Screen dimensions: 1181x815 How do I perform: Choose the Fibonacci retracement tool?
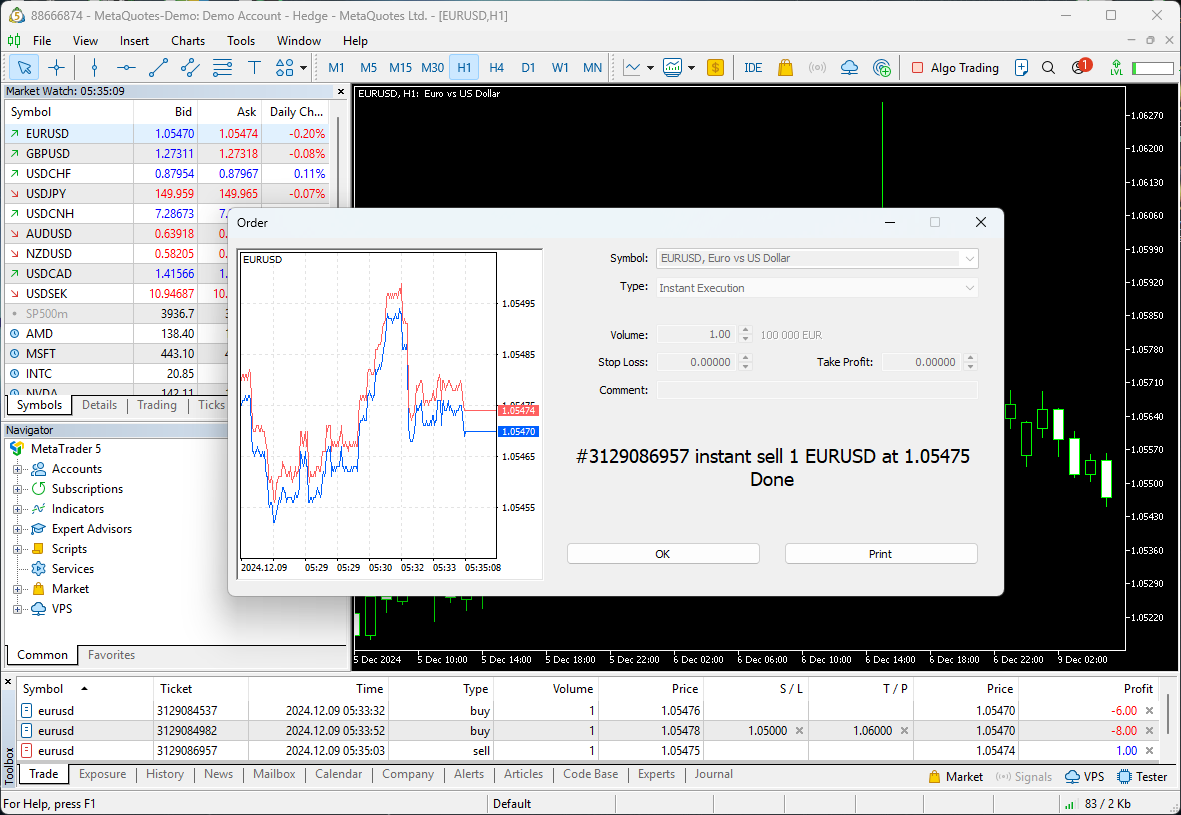pyautogui.click(x=222, y=68)
